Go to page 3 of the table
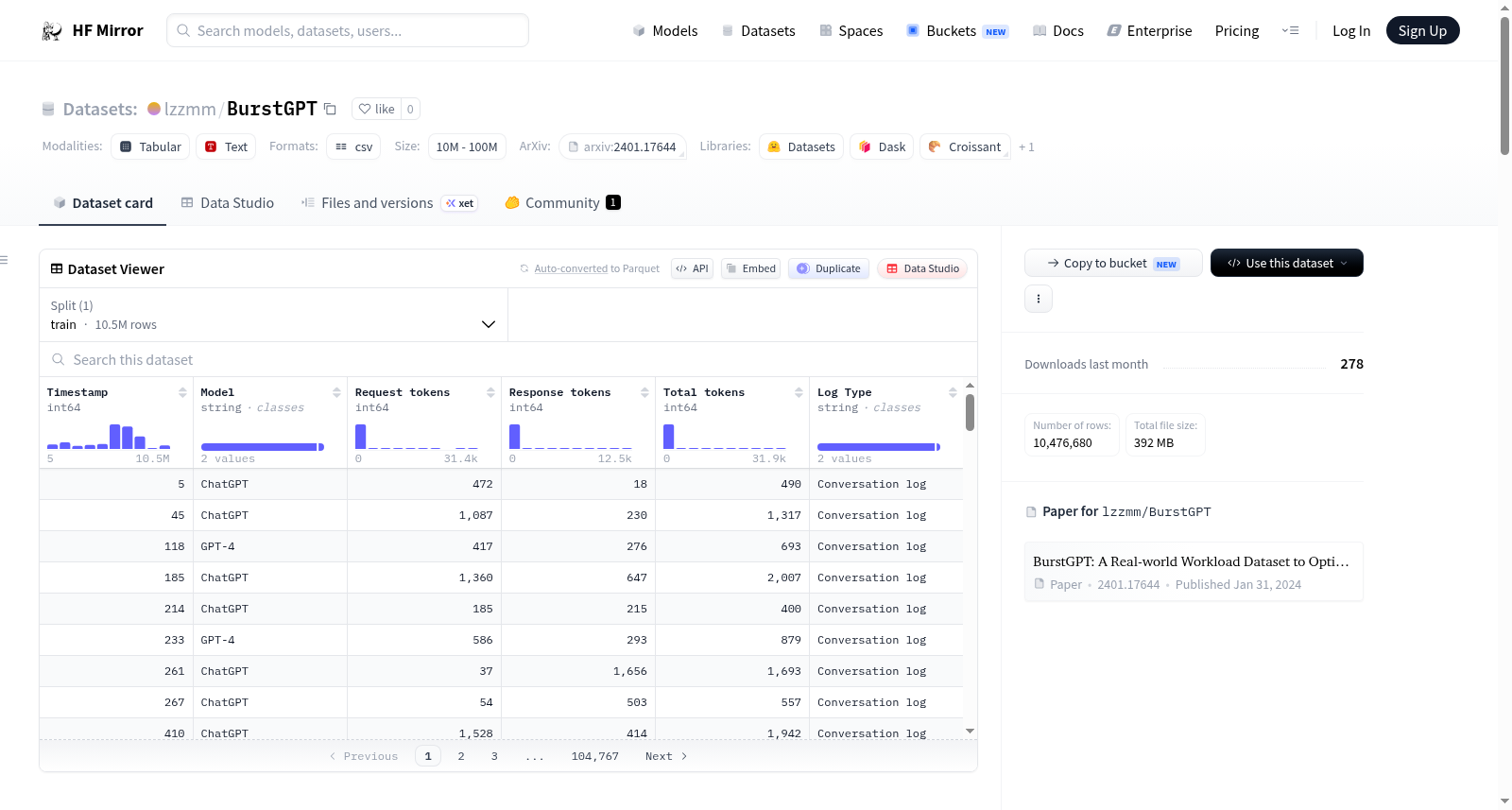 click(494, 756)
